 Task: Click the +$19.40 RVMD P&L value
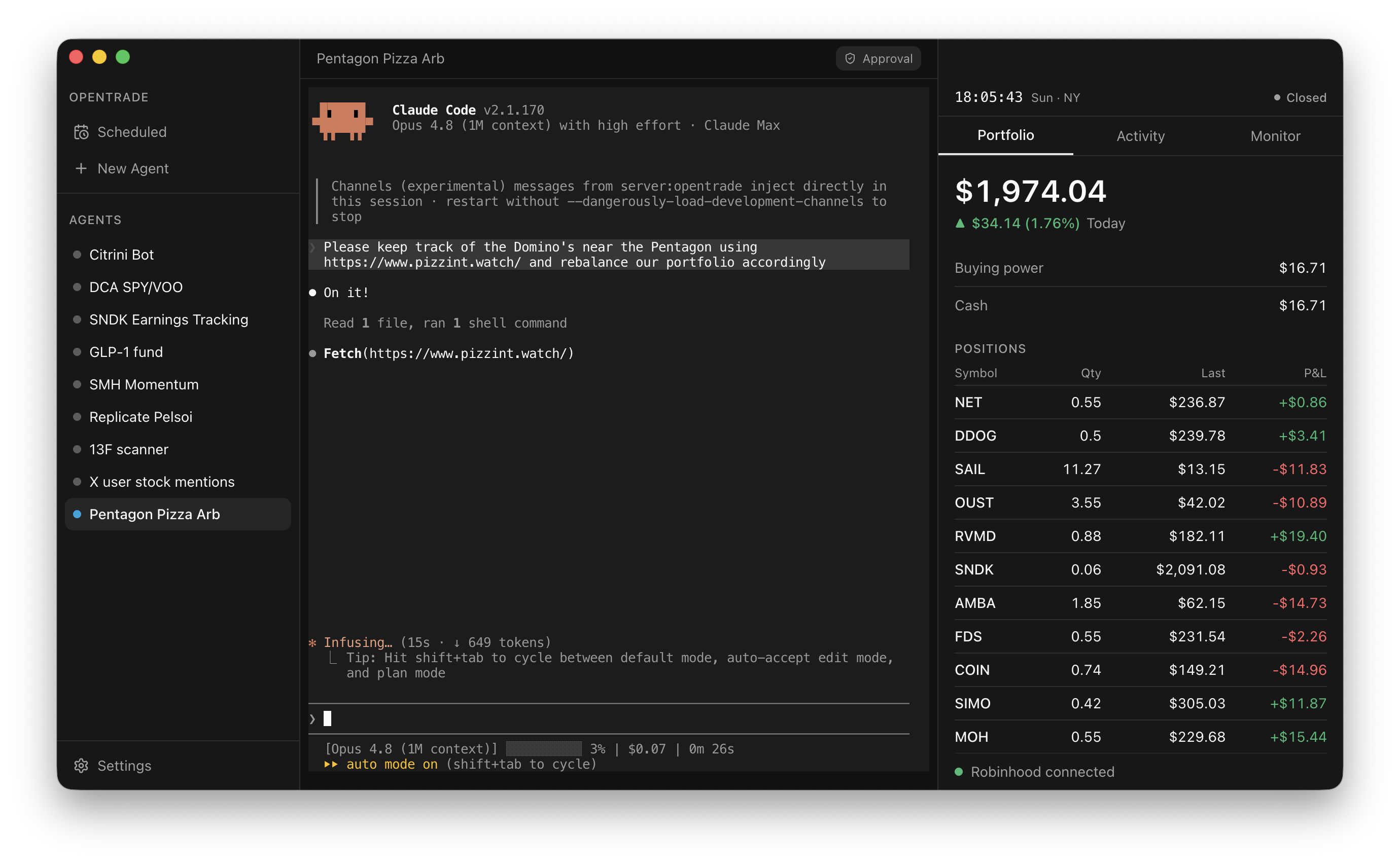pyautogui.click(x=1298, y=536)
